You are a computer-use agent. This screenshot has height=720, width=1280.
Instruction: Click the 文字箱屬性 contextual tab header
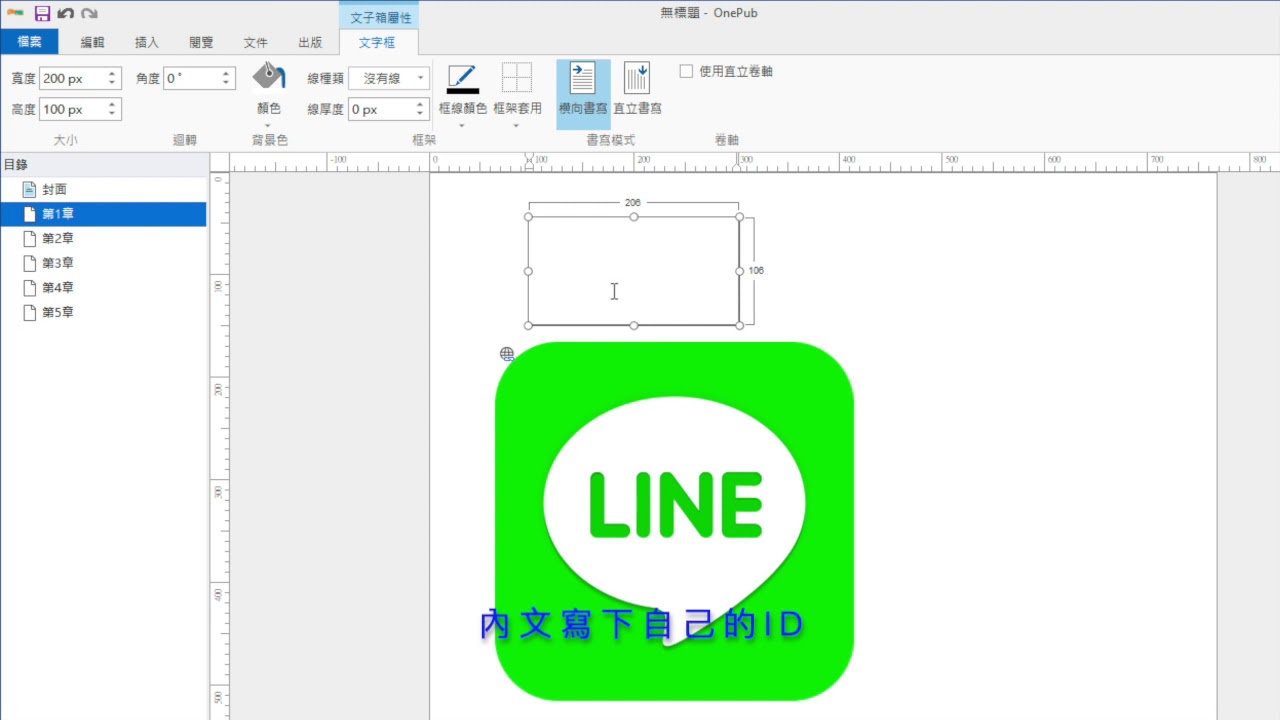tap(380, 17)
